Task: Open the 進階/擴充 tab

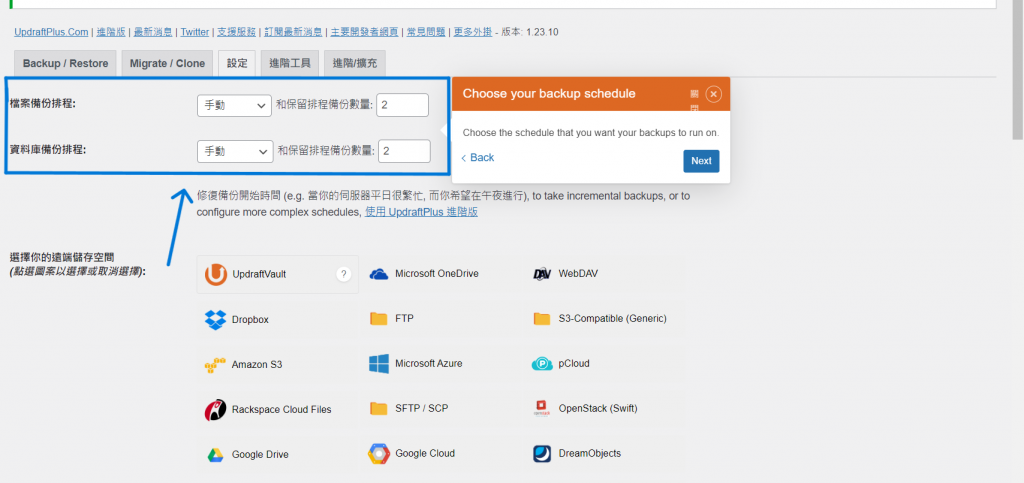Action: tap(355, 63)
